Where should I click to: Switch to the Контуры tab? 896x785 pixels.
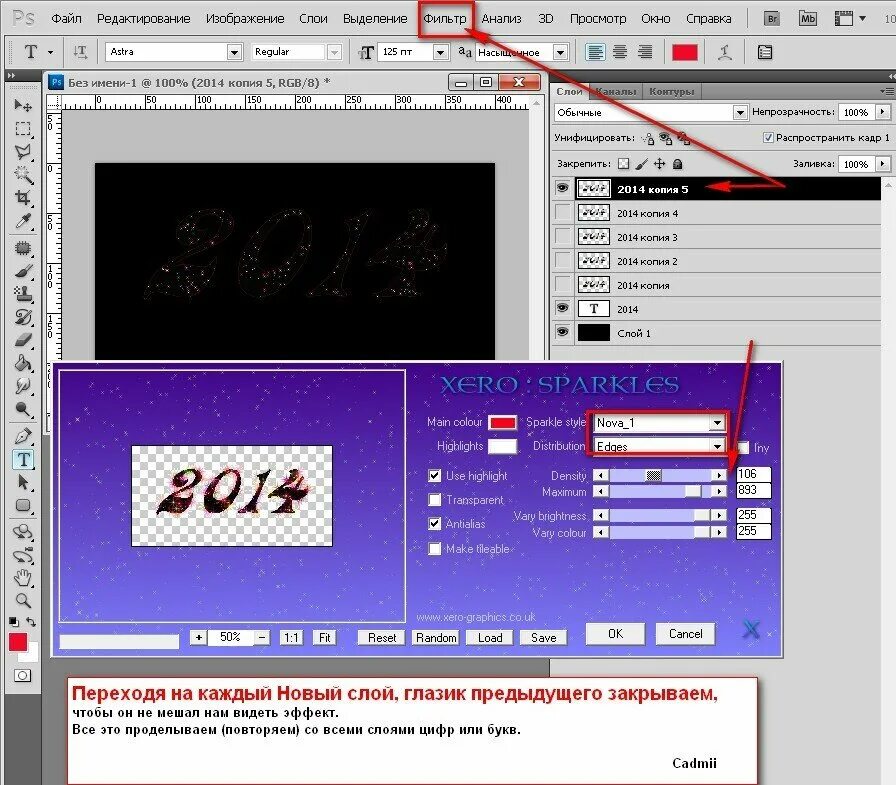click(x=671, y=91)
